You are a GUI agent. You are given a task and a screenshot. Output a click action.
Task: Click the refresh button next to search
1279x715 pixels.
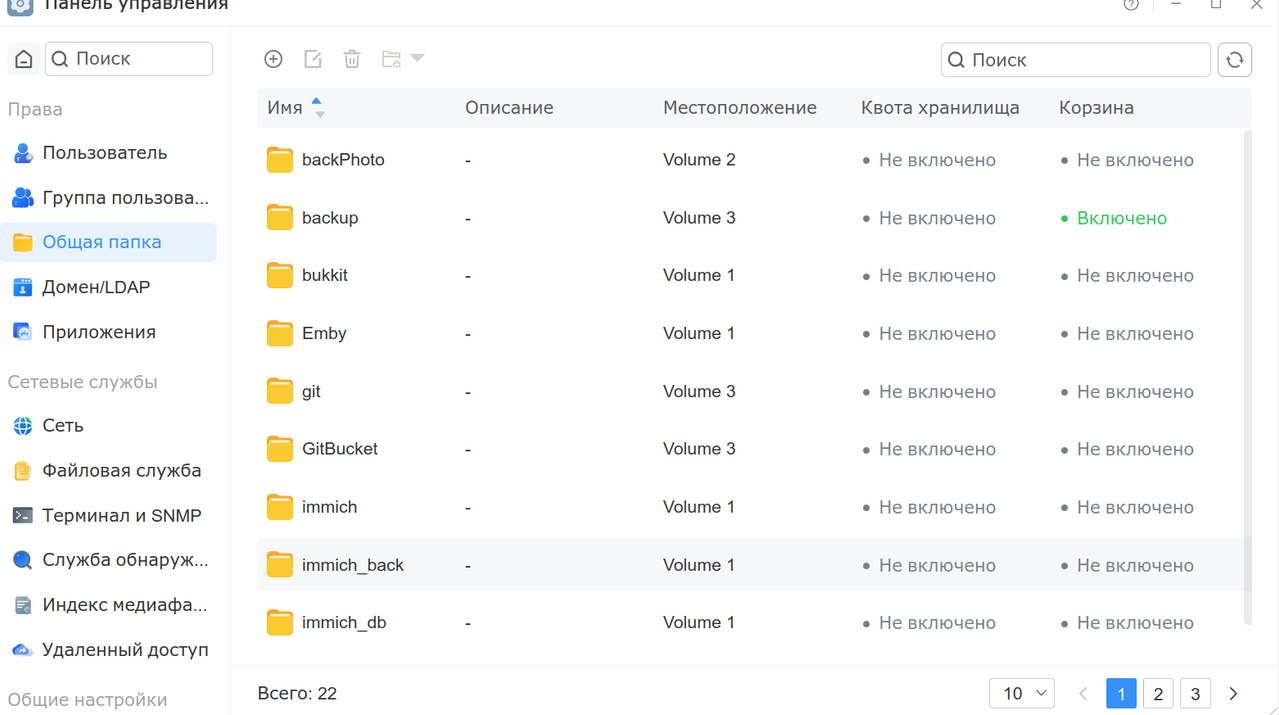(1235, 60)
